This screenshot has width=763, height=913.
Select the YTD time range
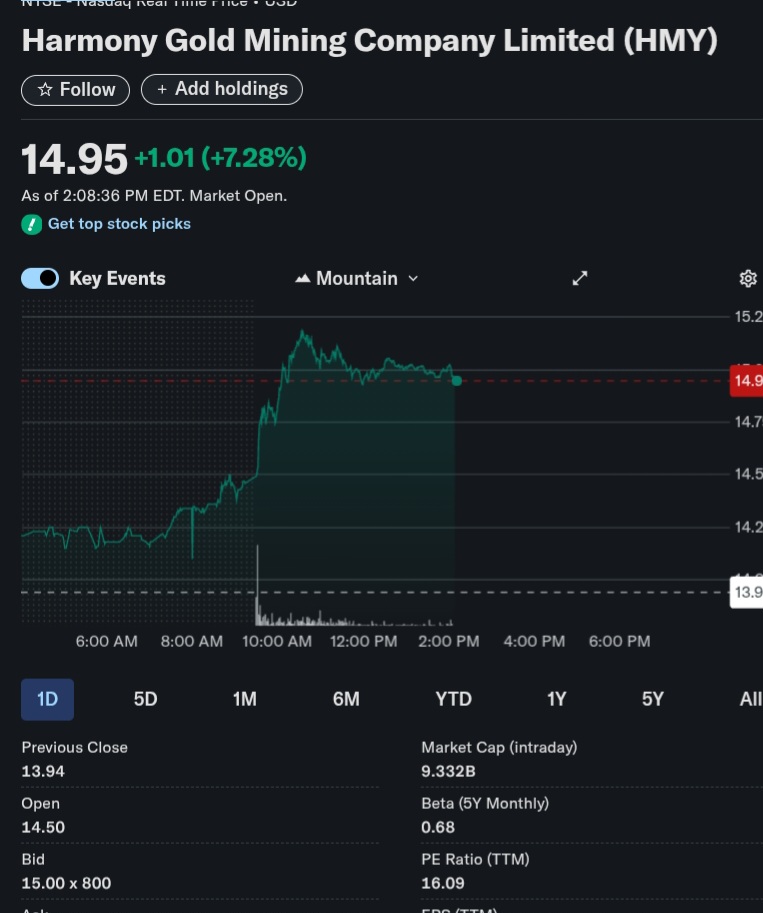click(454, 699)
